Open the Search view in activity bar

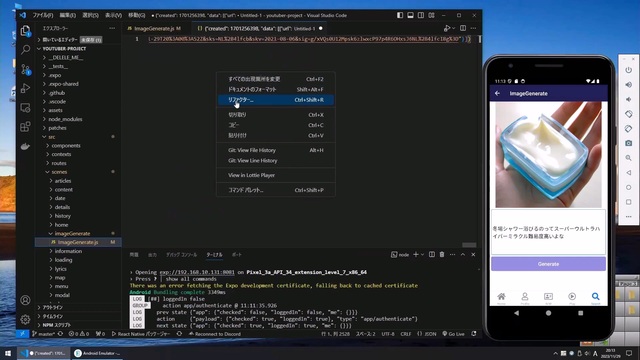pos(25,50)
